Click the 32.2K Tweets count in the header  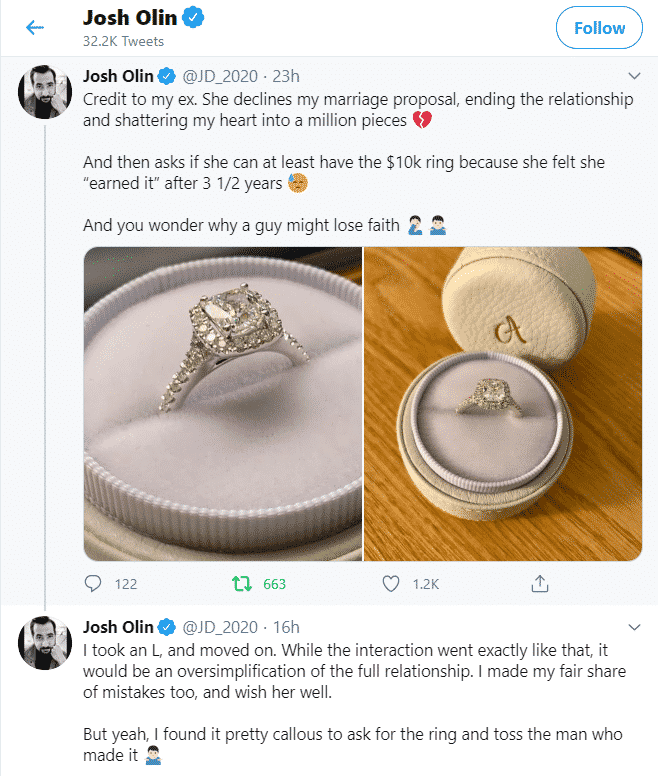click(123, 41)
